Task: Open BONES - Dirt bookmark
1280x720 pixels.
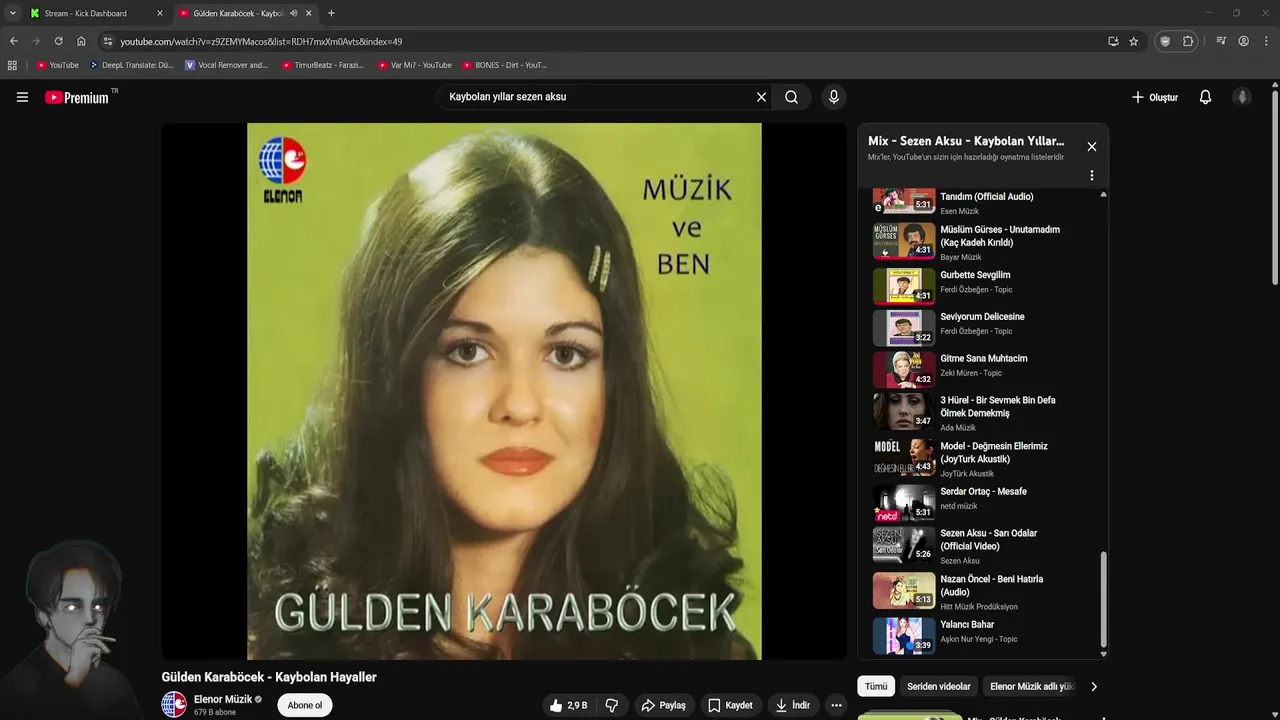Action: [505, 65]
